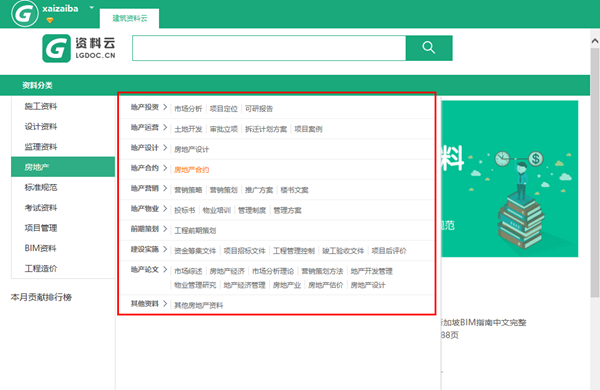The width and height of the screenshot is (600, 390).
Task: Click the scrollbar up arrow
Action: (x=595, y=40)
